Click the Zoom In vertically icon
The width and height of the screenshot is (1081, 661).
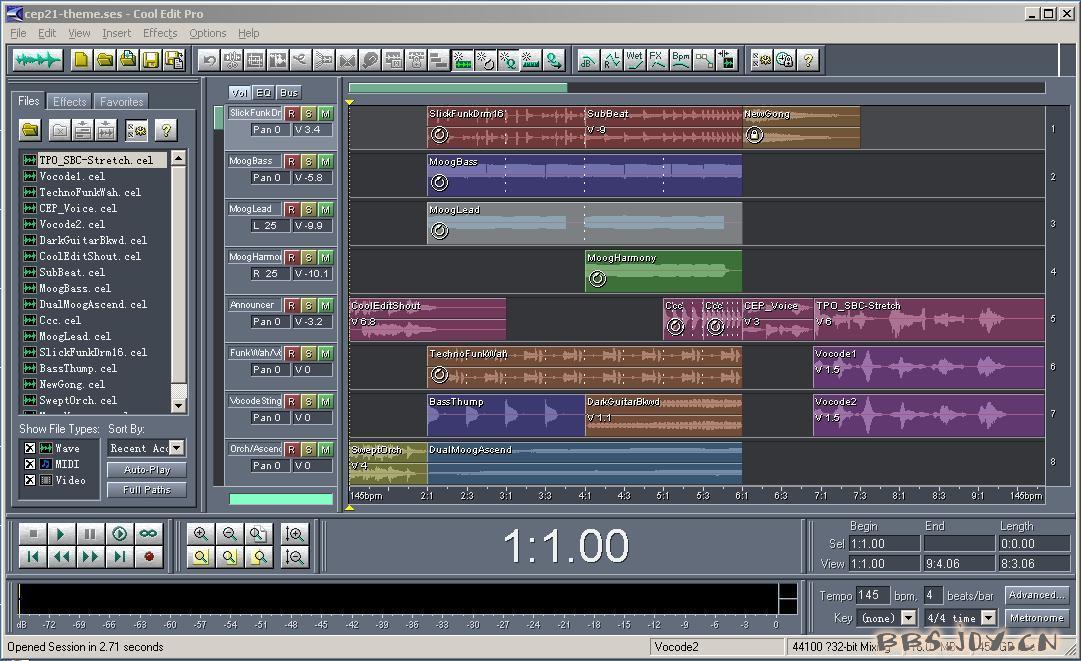click(294, 533)
